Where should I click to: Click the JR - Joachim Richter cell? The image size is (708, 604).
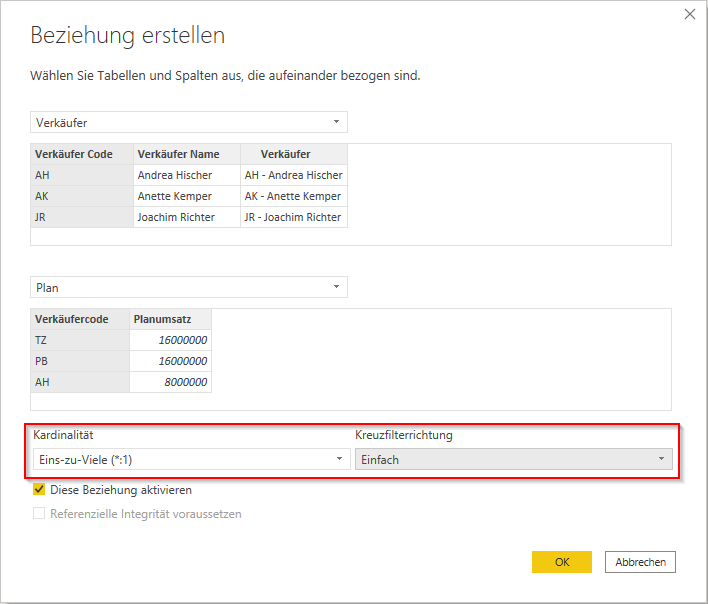[x=294, y=217]
